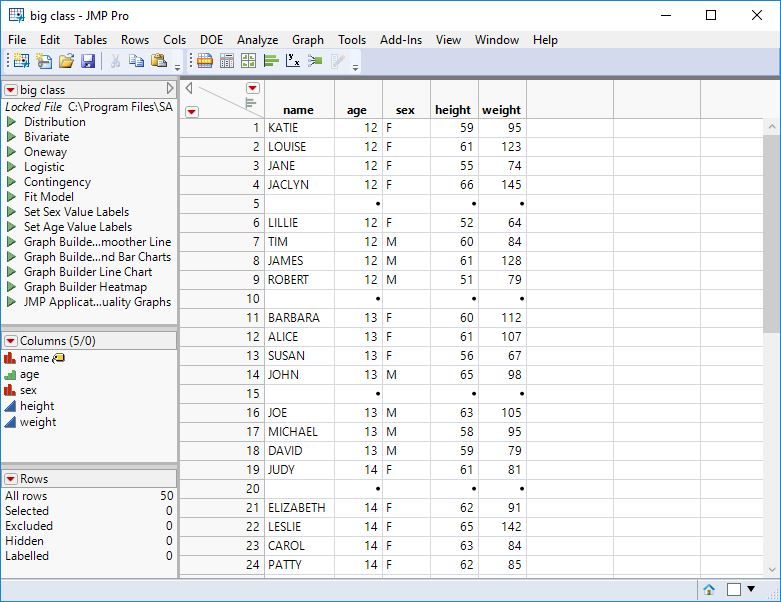The width and height of the screenshot is (781, 602).
Task: Click the Save disk icon
Action: (88, 62)
